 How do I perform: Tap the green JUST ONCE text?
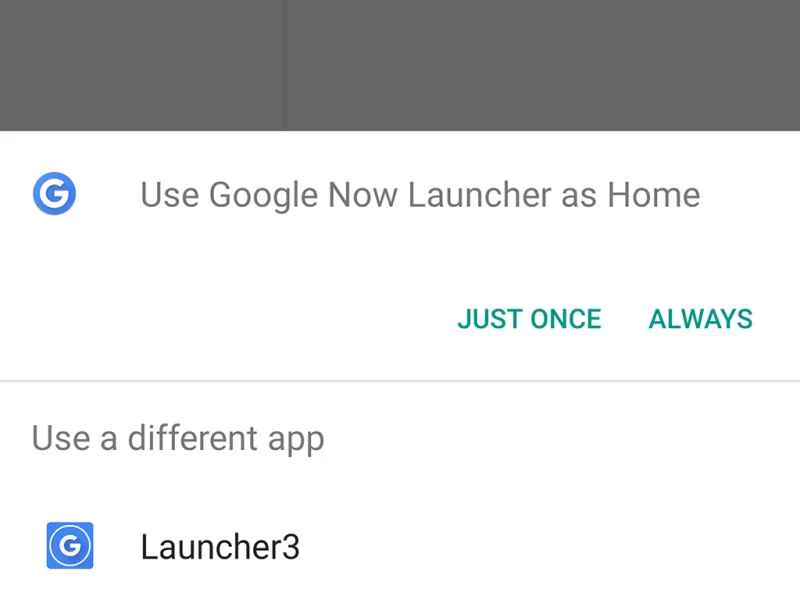click(x=530, y=319)
